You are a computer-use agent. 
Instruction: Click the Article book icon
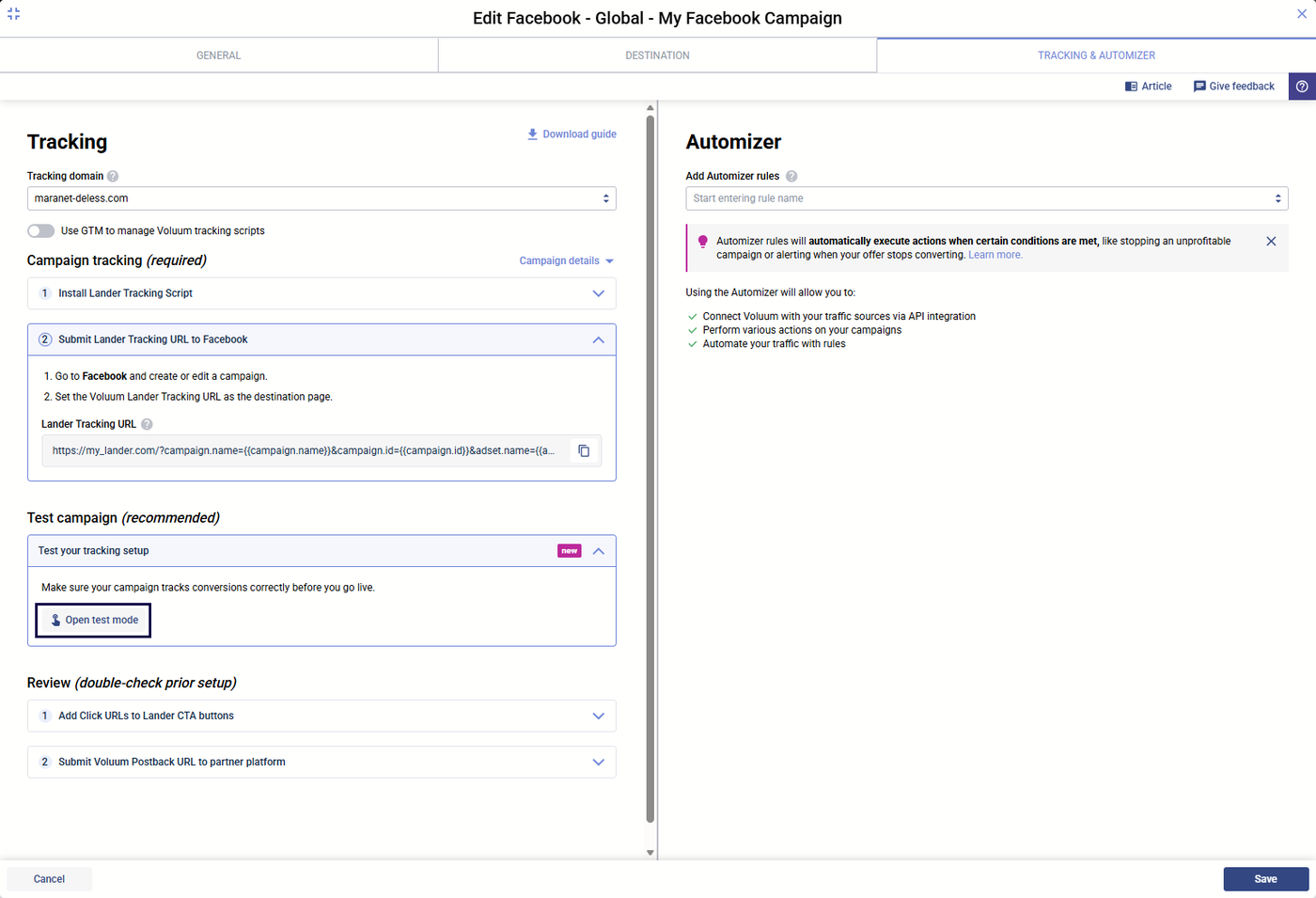(x=1131, y=87)
